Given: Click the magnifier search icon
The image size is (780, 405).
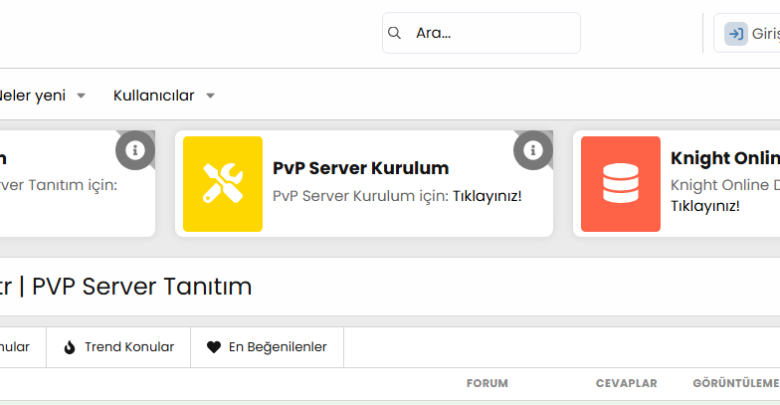Looking at the screenshot, I should coord(395,33).
